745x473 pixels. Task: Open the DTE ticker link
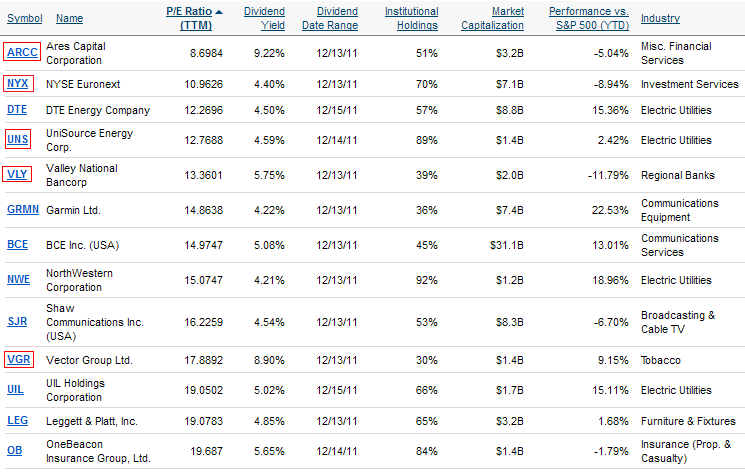tap(17, 110)
